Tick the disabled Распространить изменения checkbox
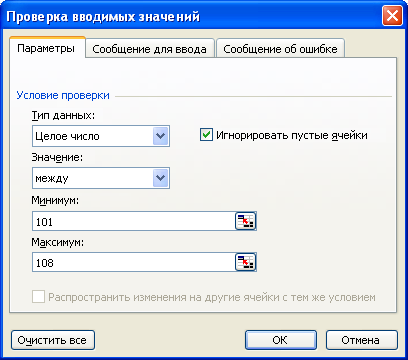Image resolution: width=408 pixels, height=360 pixels. tap(38, 296)
